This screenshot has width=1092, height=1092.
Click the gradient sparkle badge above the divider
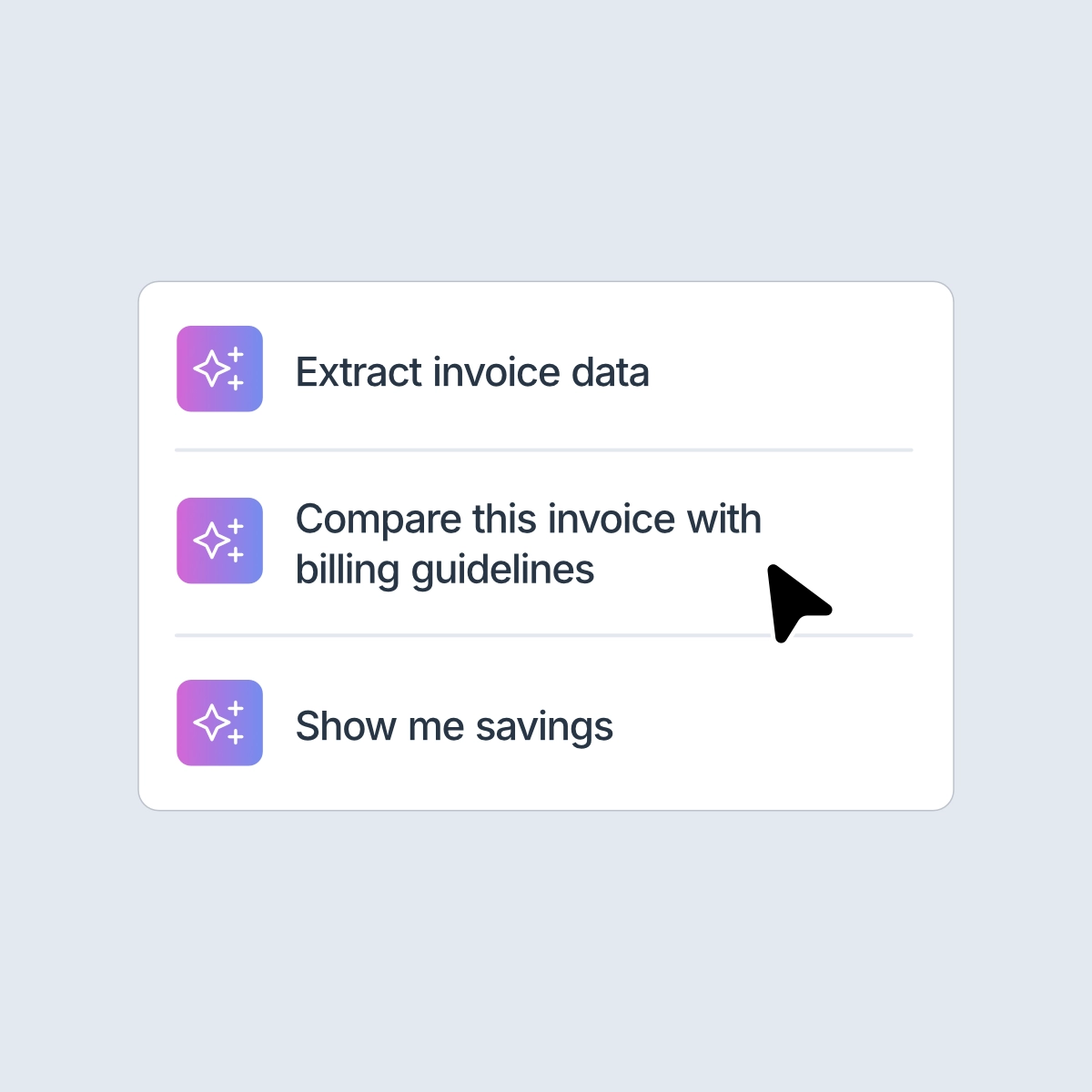pos(219,369)
